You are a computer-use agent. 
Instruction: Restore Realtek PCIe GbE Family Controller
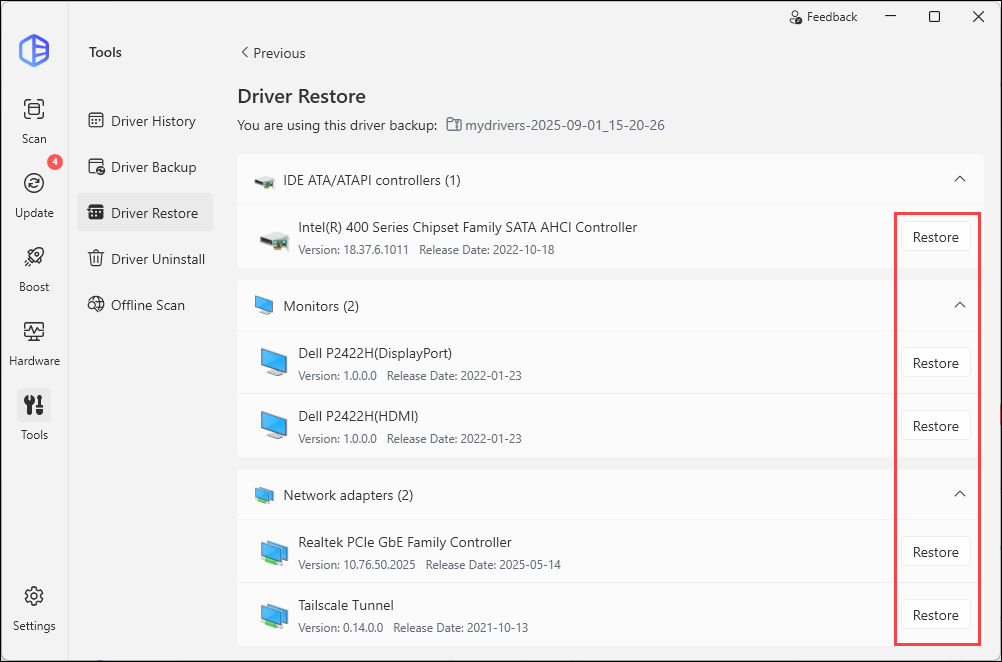[x=935, y=552]
